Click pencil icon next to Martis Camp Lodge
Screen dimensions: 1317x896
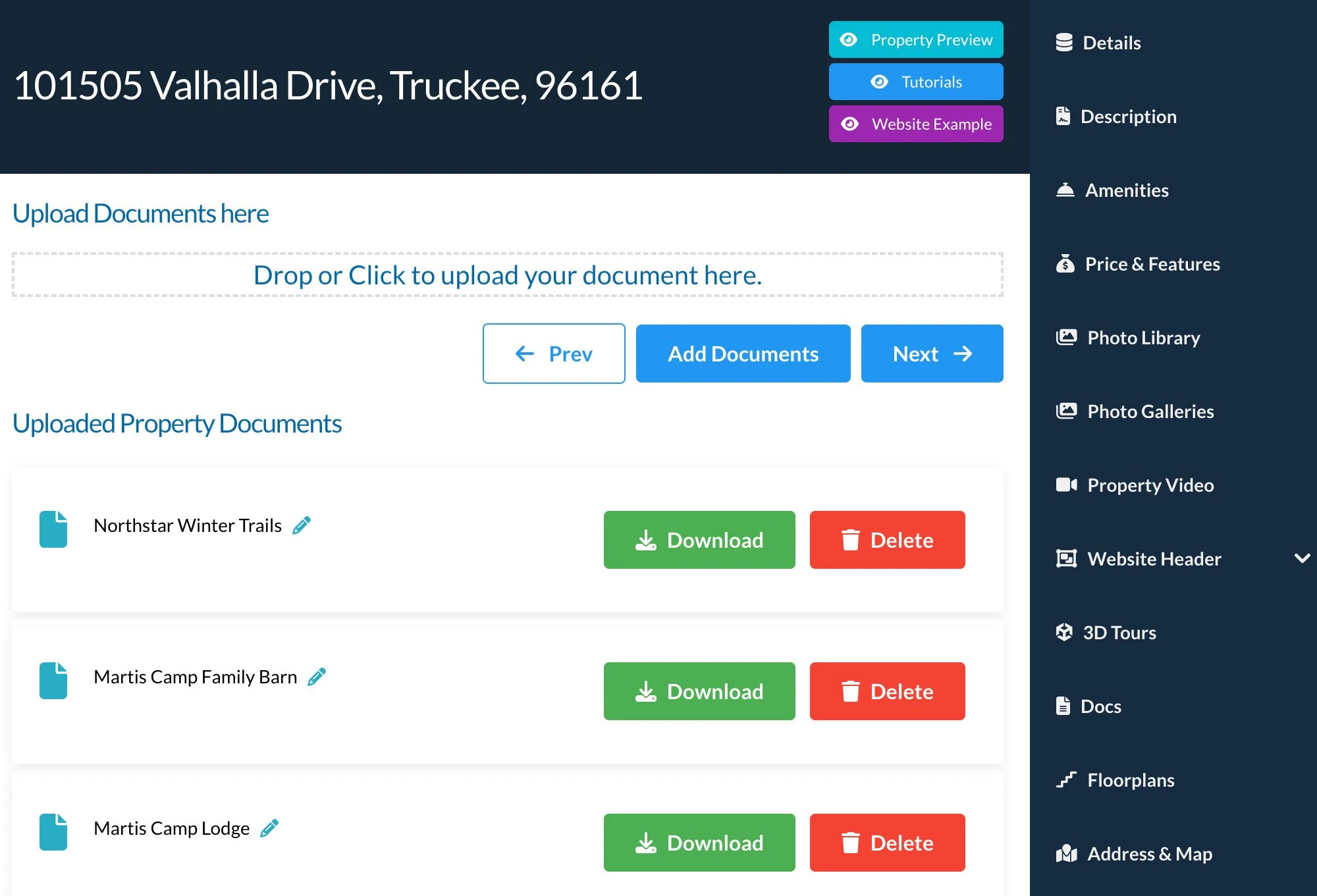[269, 828]
